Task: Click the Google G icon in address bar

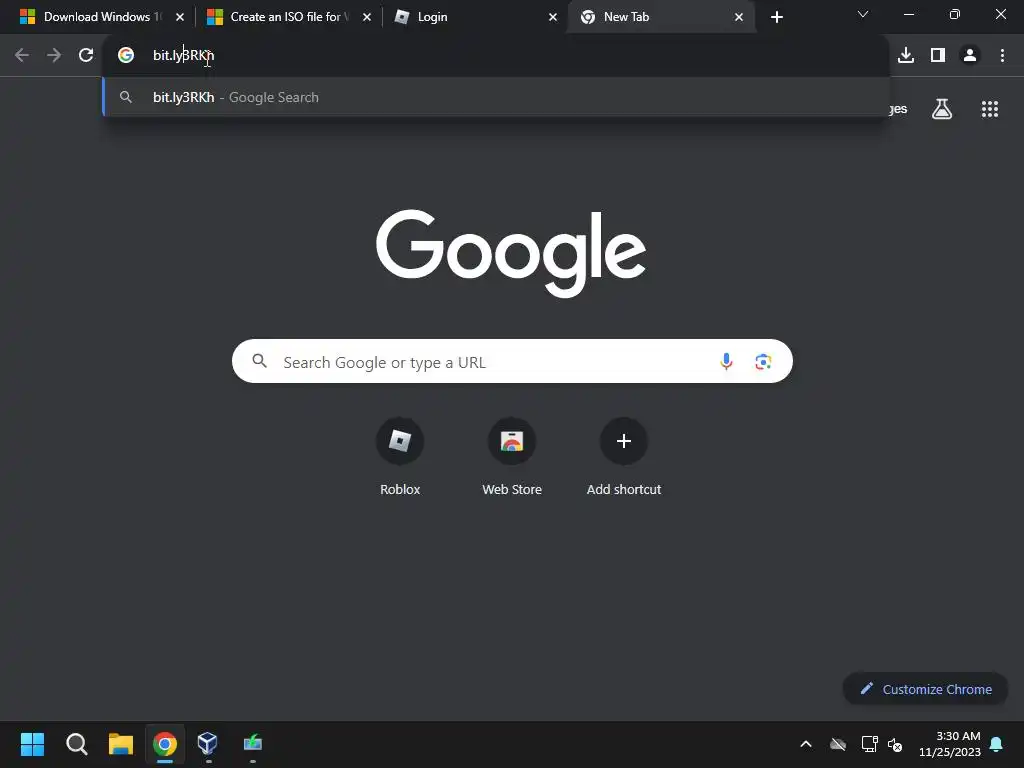Action: click(126, 56)
